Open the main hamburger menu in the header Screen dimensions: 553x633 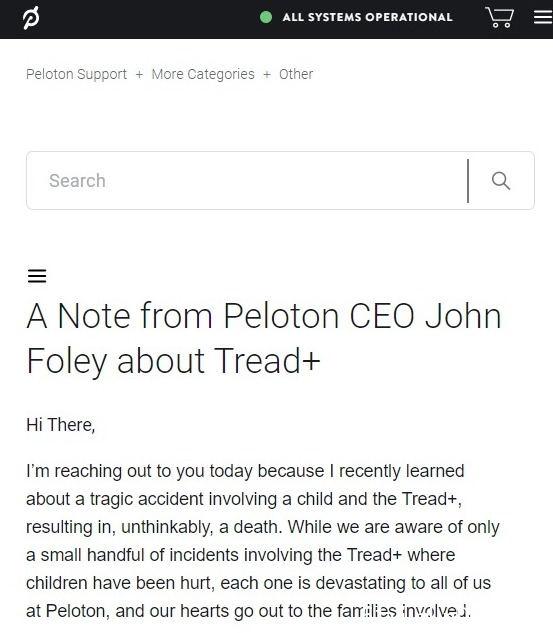(543, 17)
